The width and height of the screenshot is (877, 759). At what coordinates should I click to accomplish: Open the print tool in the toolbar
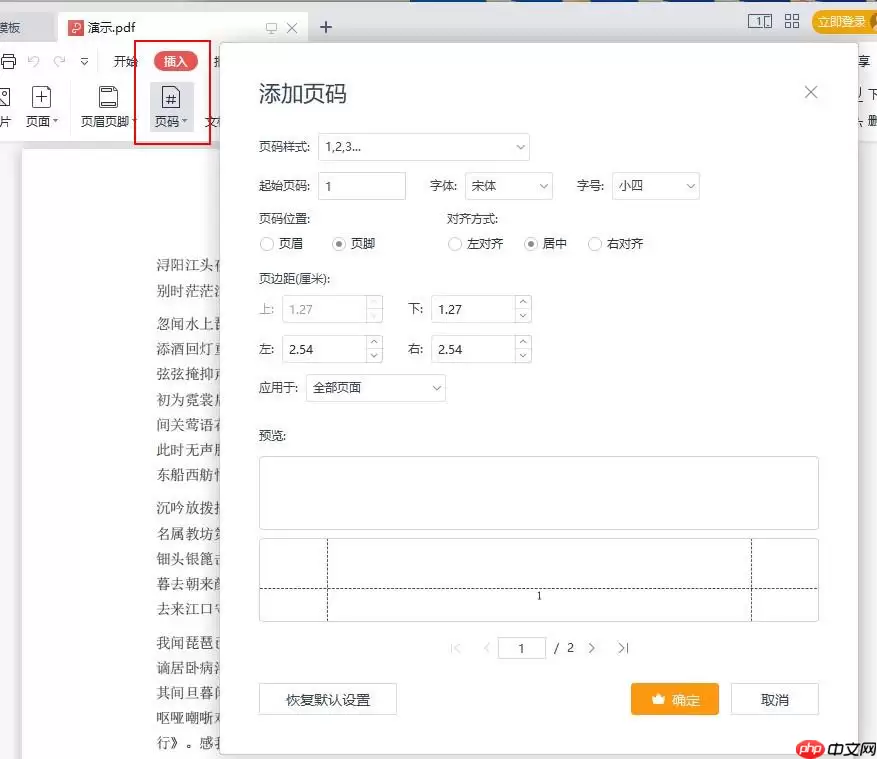(9, 62)
